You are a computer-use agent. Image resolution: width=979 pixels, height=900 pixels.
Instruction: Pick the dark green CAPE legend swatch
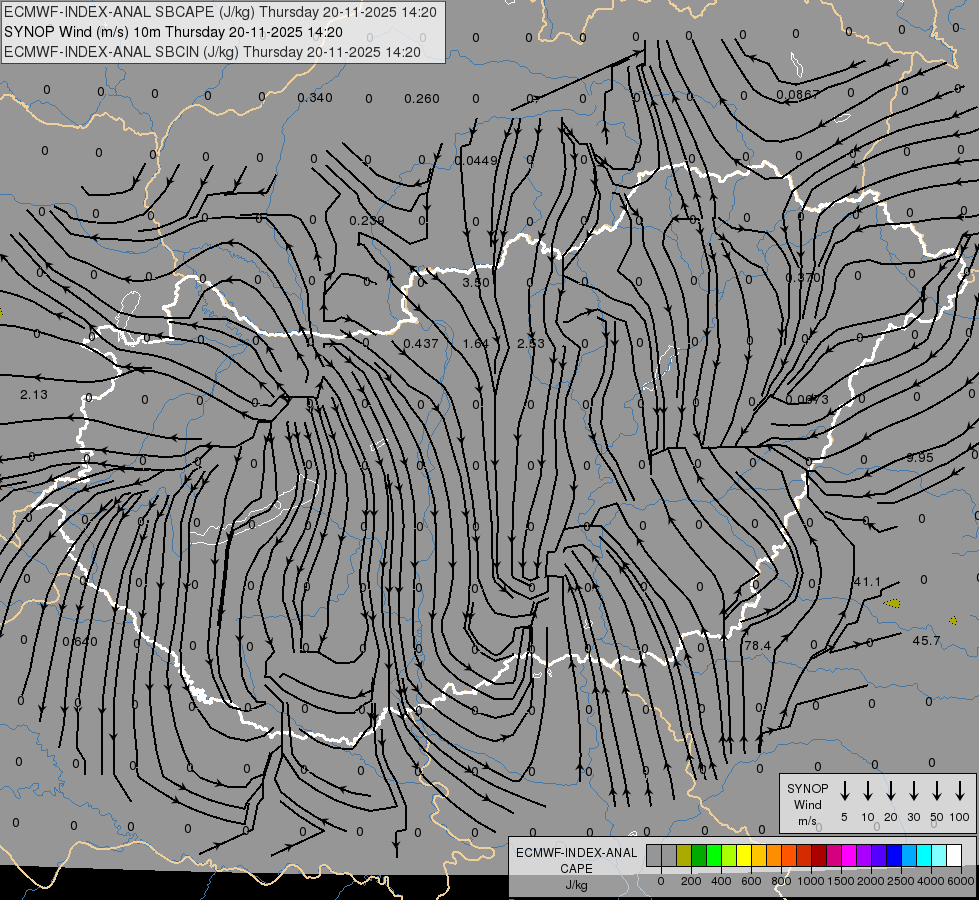click(699, 855)
